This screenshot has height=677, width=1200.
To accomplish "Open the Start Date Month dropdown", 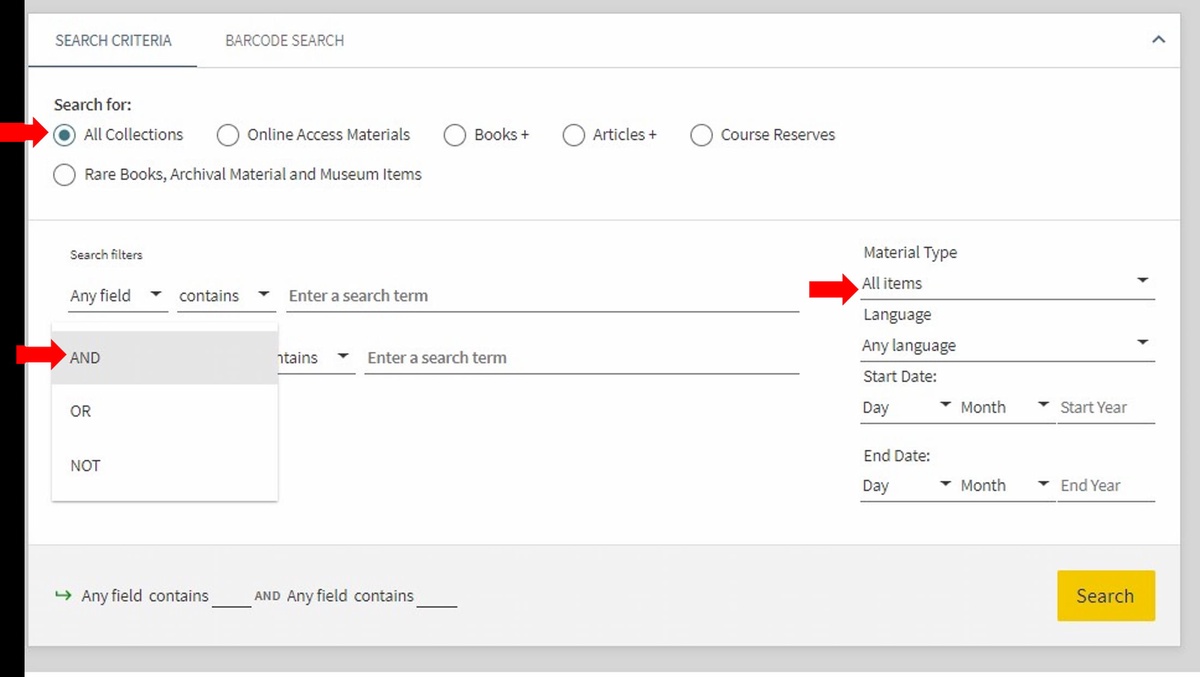I will 1000,407.
